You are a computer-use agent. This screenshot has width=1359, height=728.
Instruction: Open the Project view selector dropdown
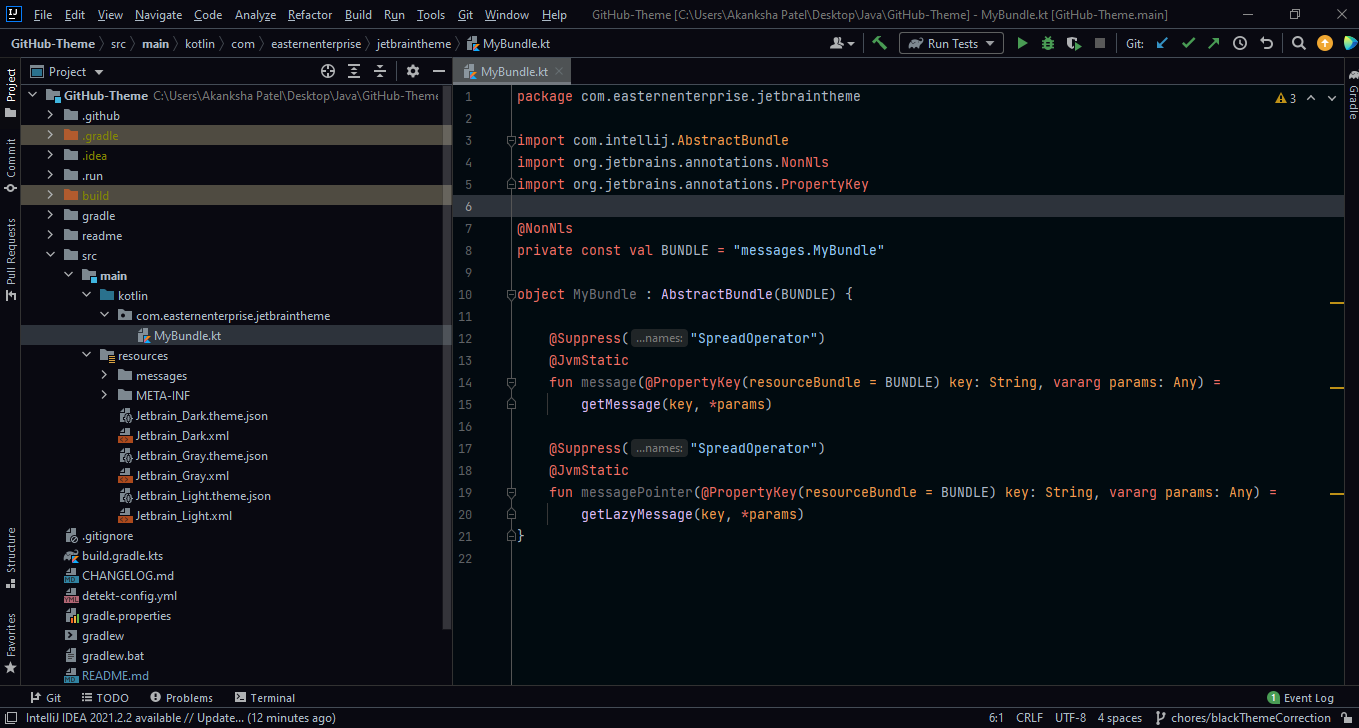pos(67,71)
